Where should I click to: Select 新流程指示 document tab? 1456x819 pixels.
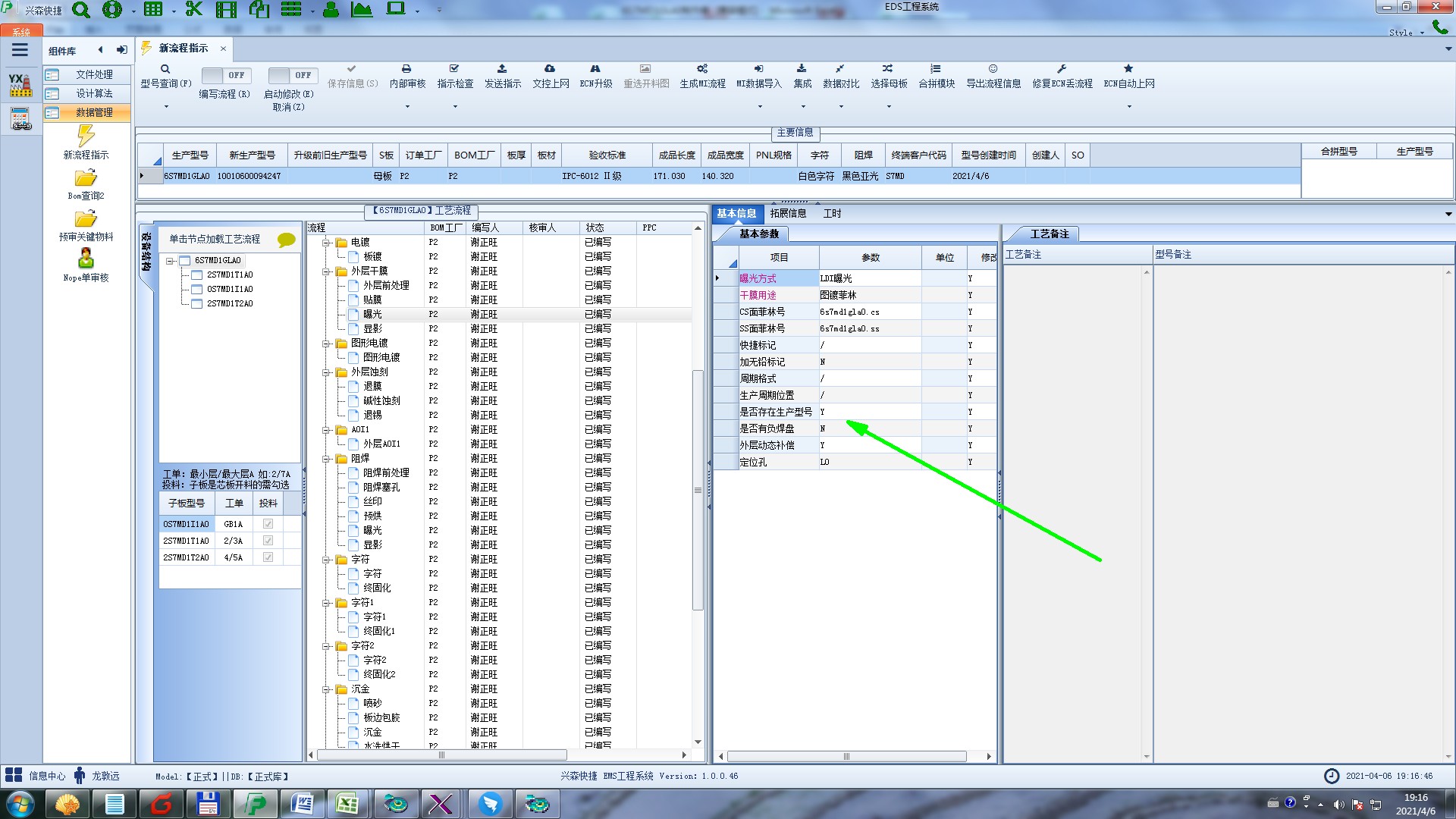coord(183,48)
